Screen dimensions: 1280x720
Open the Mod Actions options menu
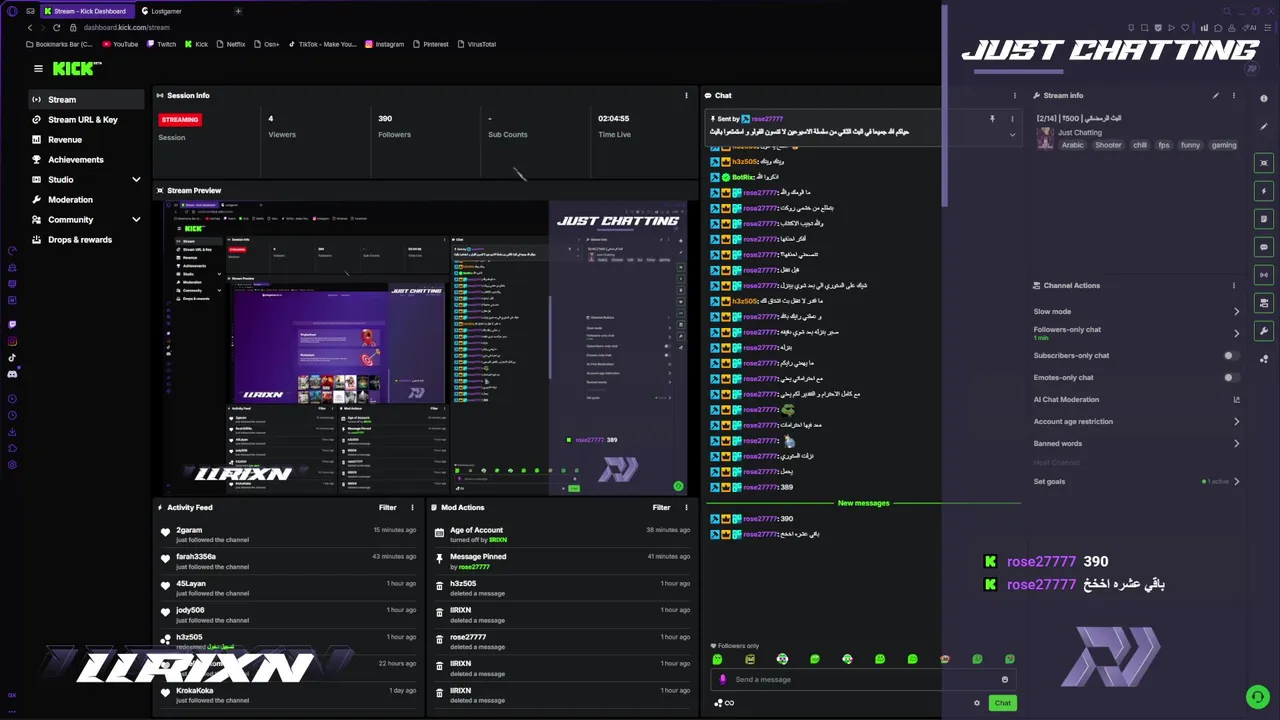coord(686,508)
